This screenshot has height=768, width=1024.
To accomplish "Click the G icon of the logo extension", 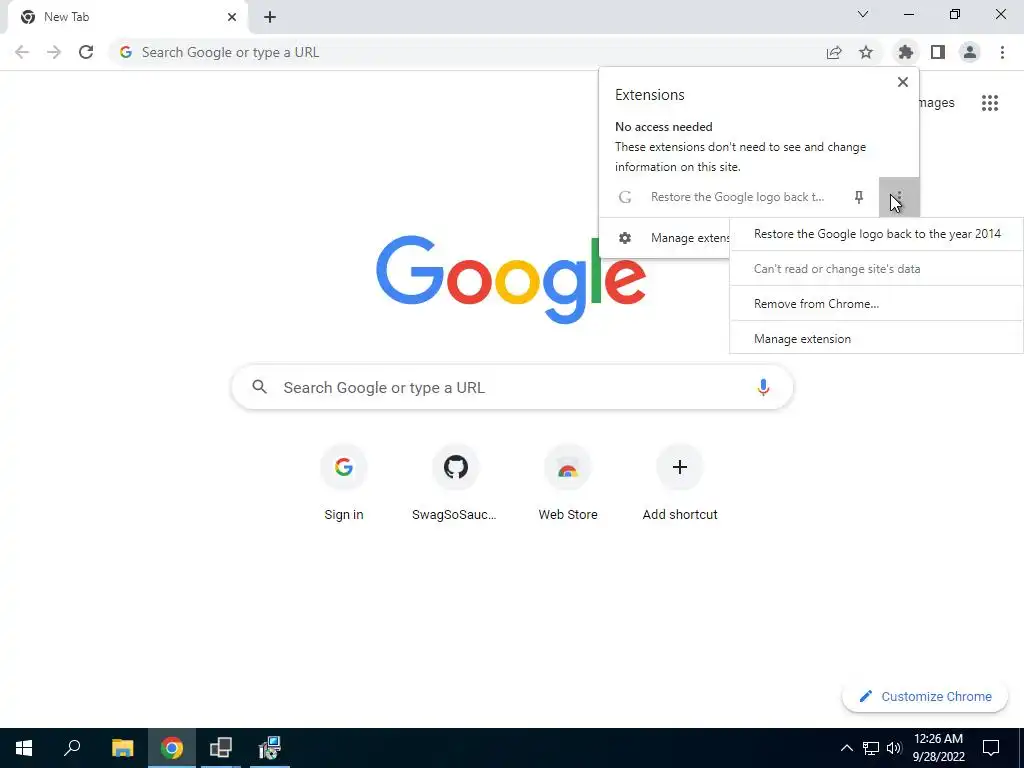I will tap(625, 197).
